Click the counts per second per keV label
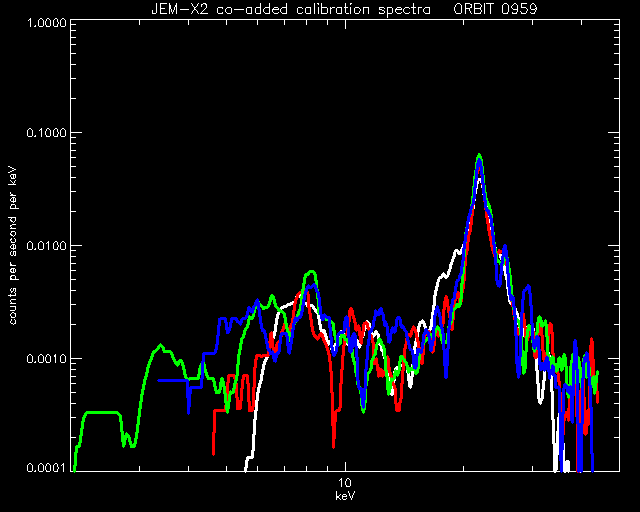 pos(13,245)
